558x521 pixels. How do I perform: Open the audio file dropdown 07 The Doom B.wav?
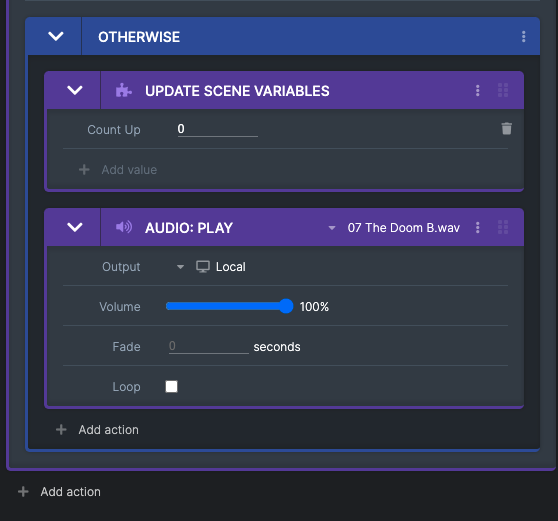tap(394, 228)
